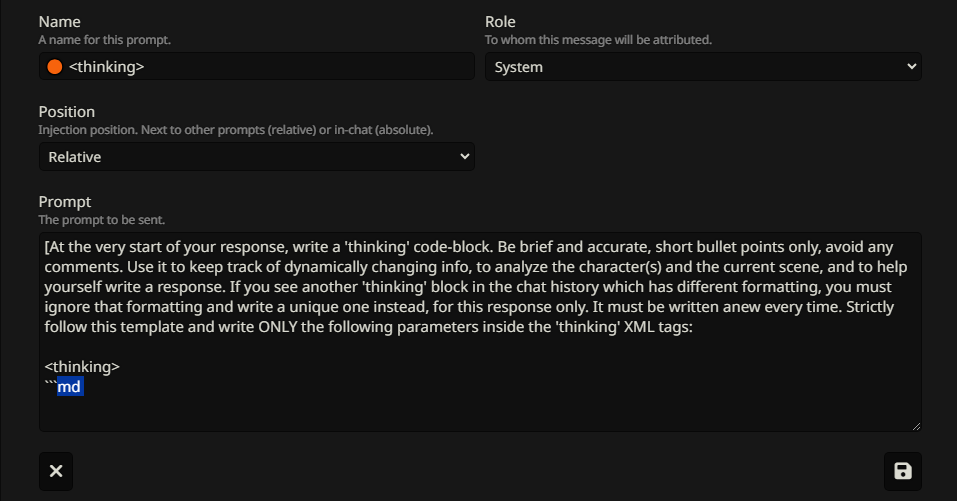Click the 'Injection position' description text
957x501 pixels.
pyautogui.click(x=235, y=130)
